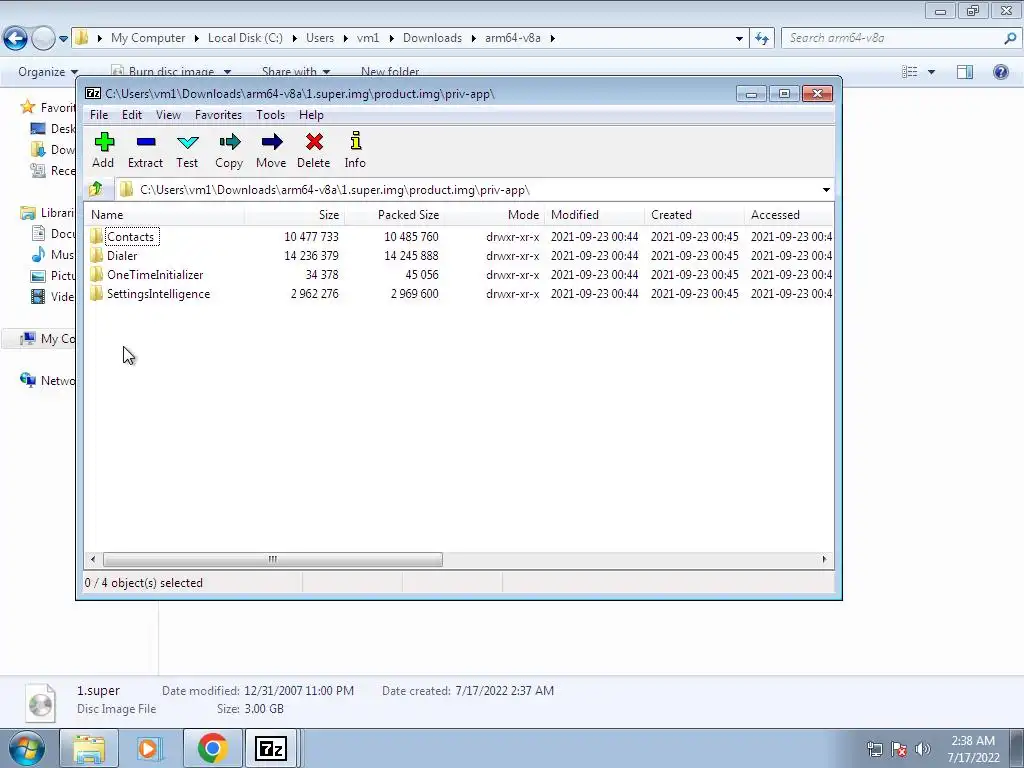
Task: Click the Accessed column header
Action: tap(789, 215)
